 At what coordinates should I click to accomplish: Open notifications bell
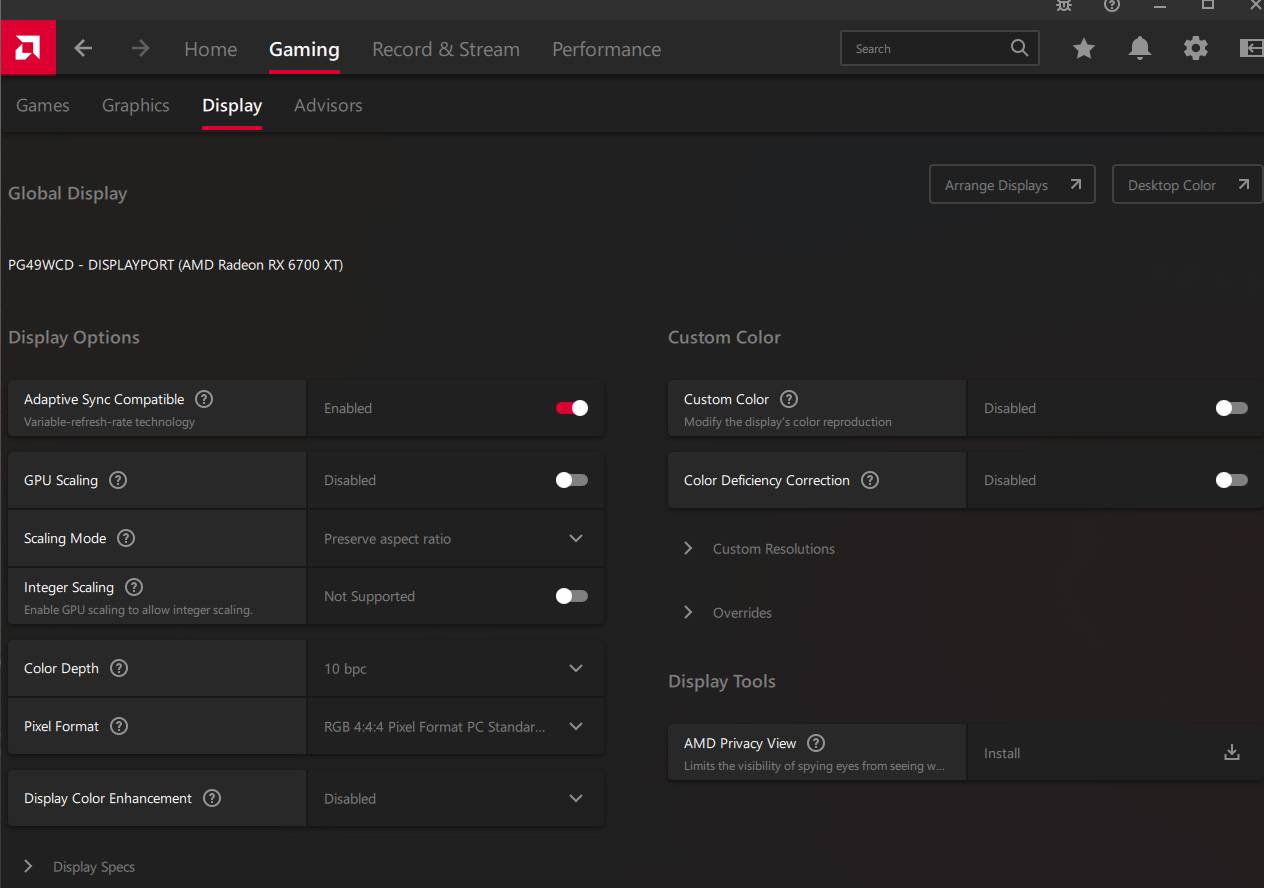pyautogui.click(x=1140, y=48)
